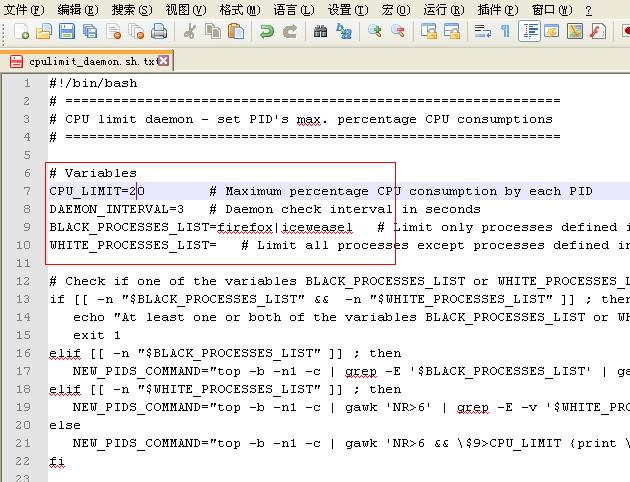Click 'WHITE_PROCESSES_LIST=' on line 10

click(133, 245)
